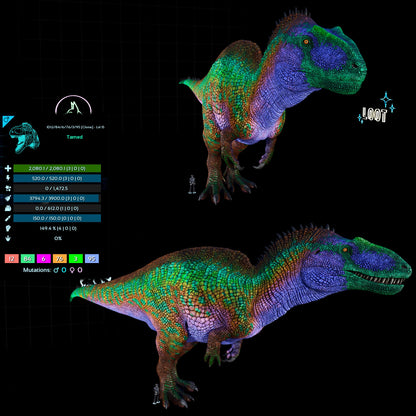Image resolution: width=416 pixels, height=416 pixels.
Task: Select the salmon color swatch 12
Action: [x=12, y=259]
